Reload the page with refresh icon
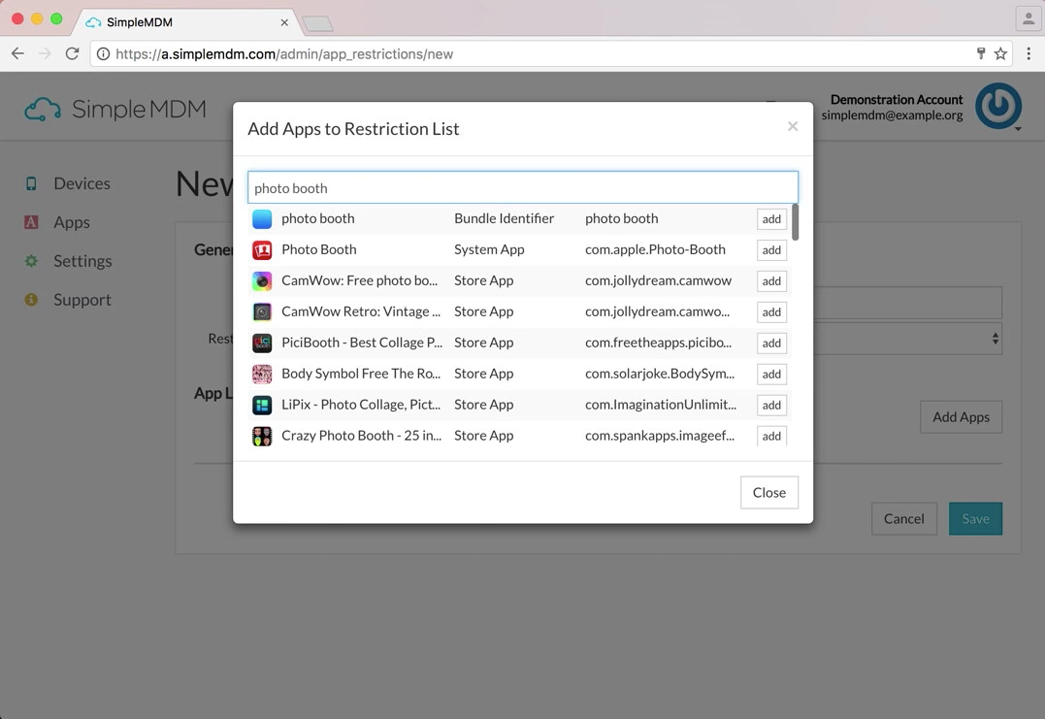 tap(72, 53)
